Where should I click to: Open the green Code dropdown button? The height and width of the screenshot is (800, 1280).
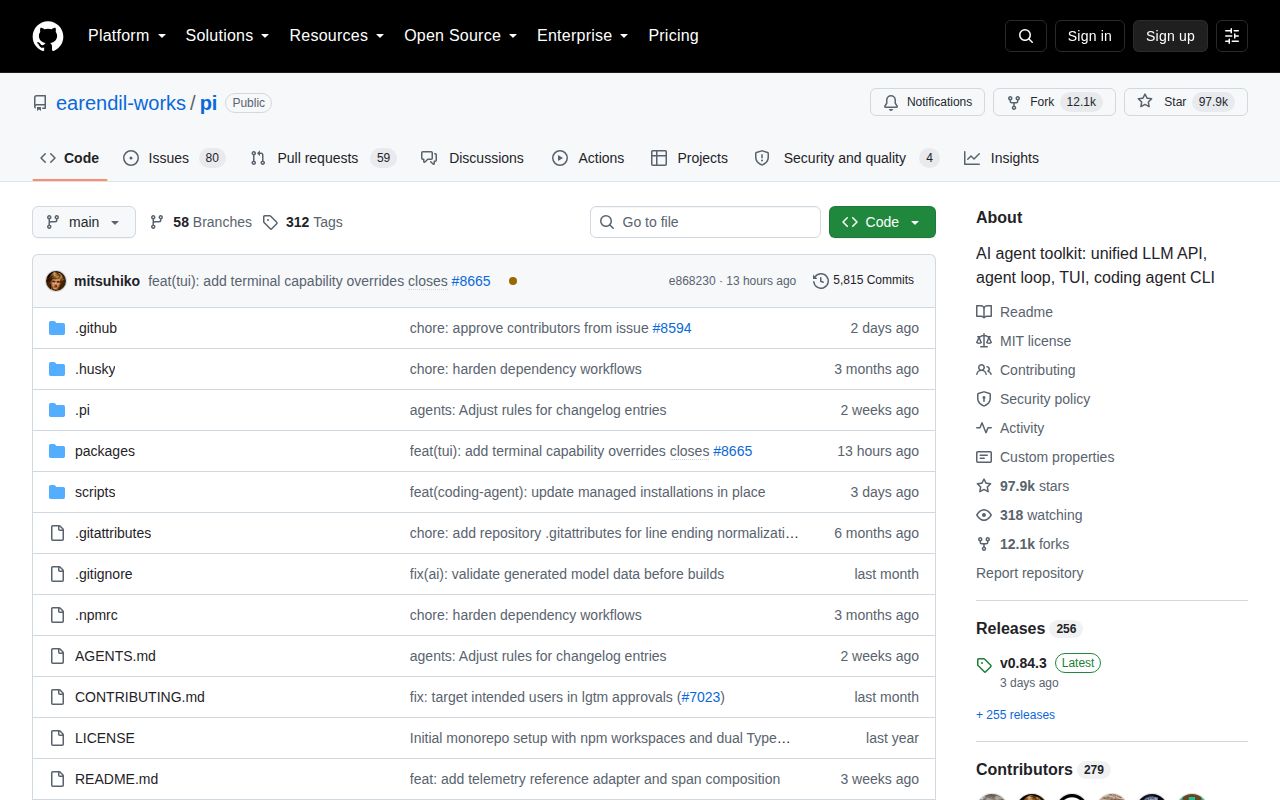(882, 222)
